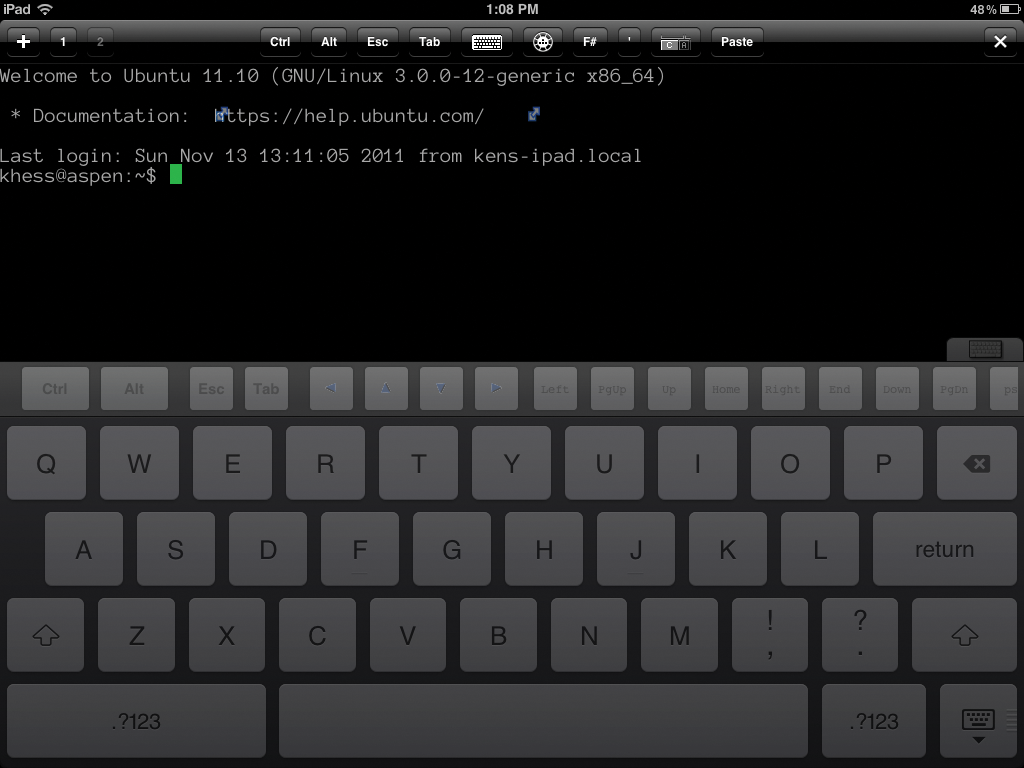Tap the Down text key
Viewport: 1024px width, 768px height.
tap(897, 389)
